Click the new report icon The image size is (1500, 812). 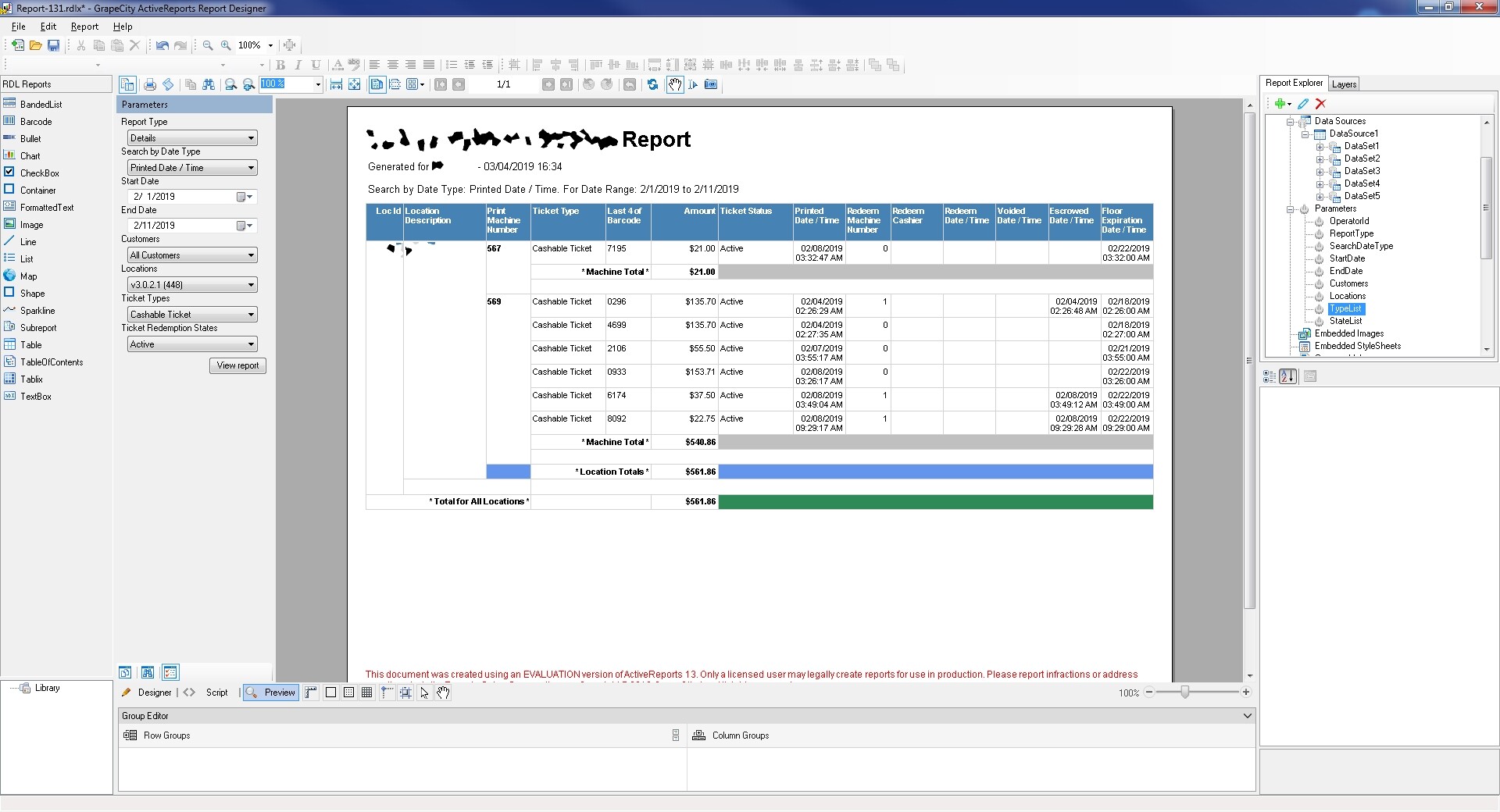click(17, 45)
